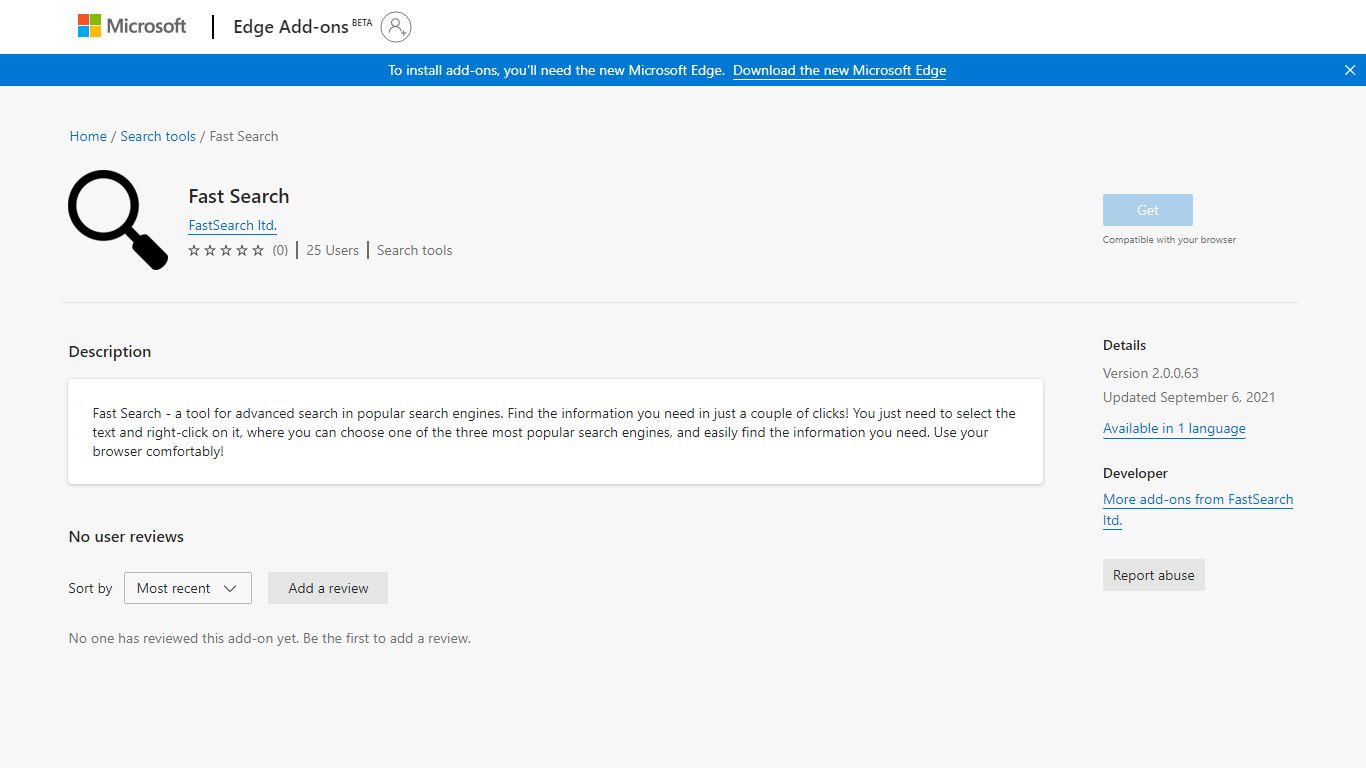Screen dimensions: 1366x768
Task: Go to Home breadcrumb
Action: click(88, 136)
